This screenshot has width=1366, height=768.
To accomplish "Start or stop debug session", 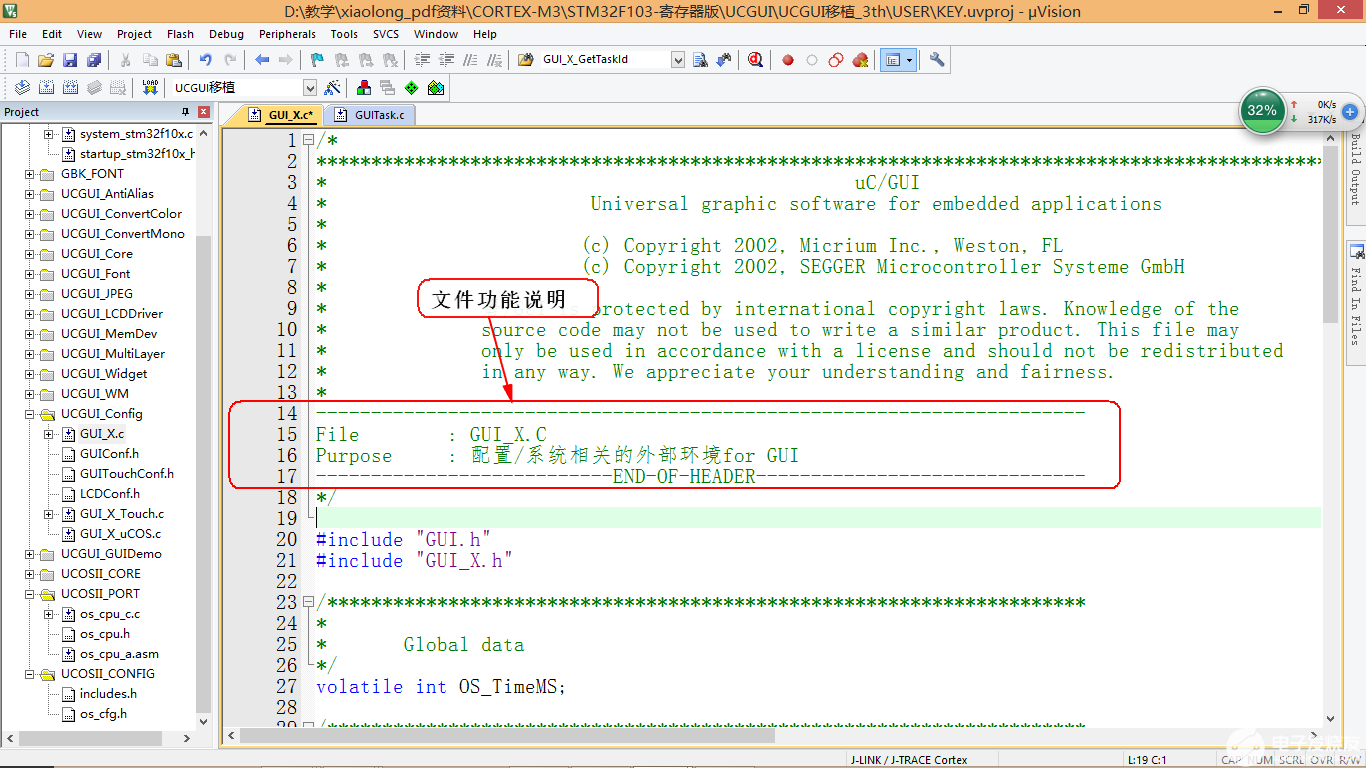I will [756, 60].
